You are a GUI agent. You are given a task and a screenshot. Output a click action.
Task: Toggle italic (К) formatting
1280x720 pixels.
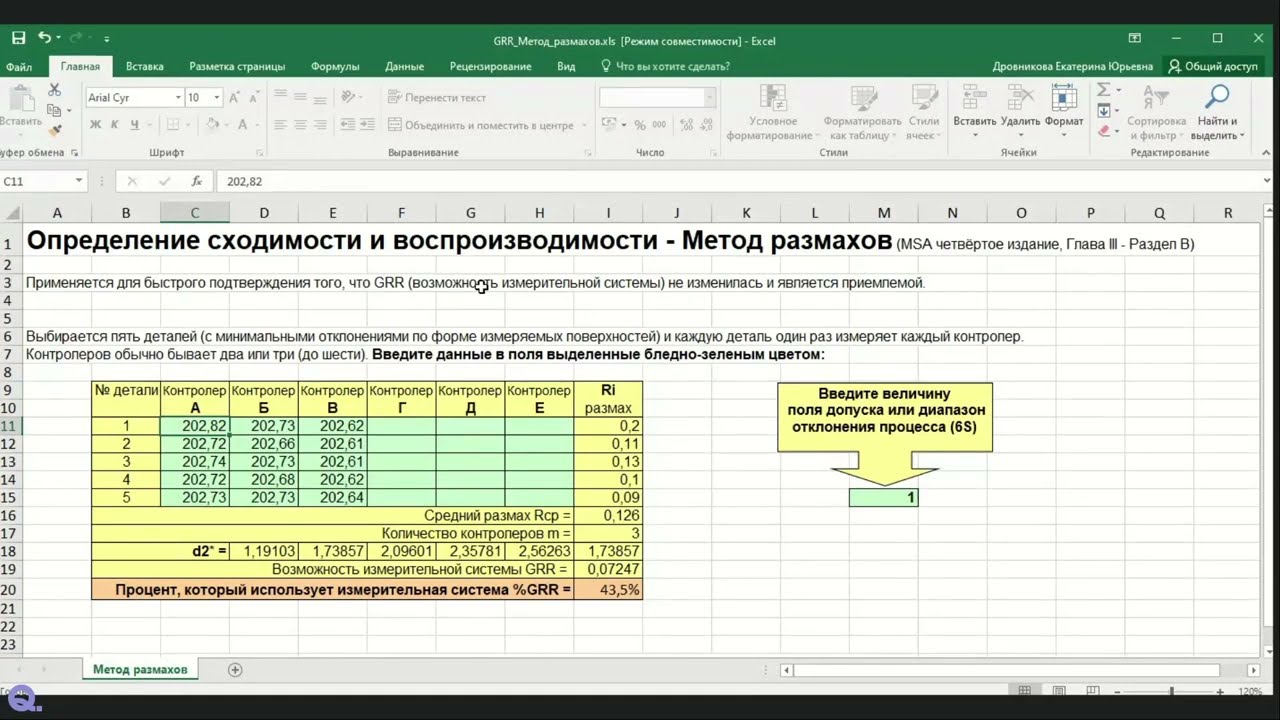(x=114, y=125)
